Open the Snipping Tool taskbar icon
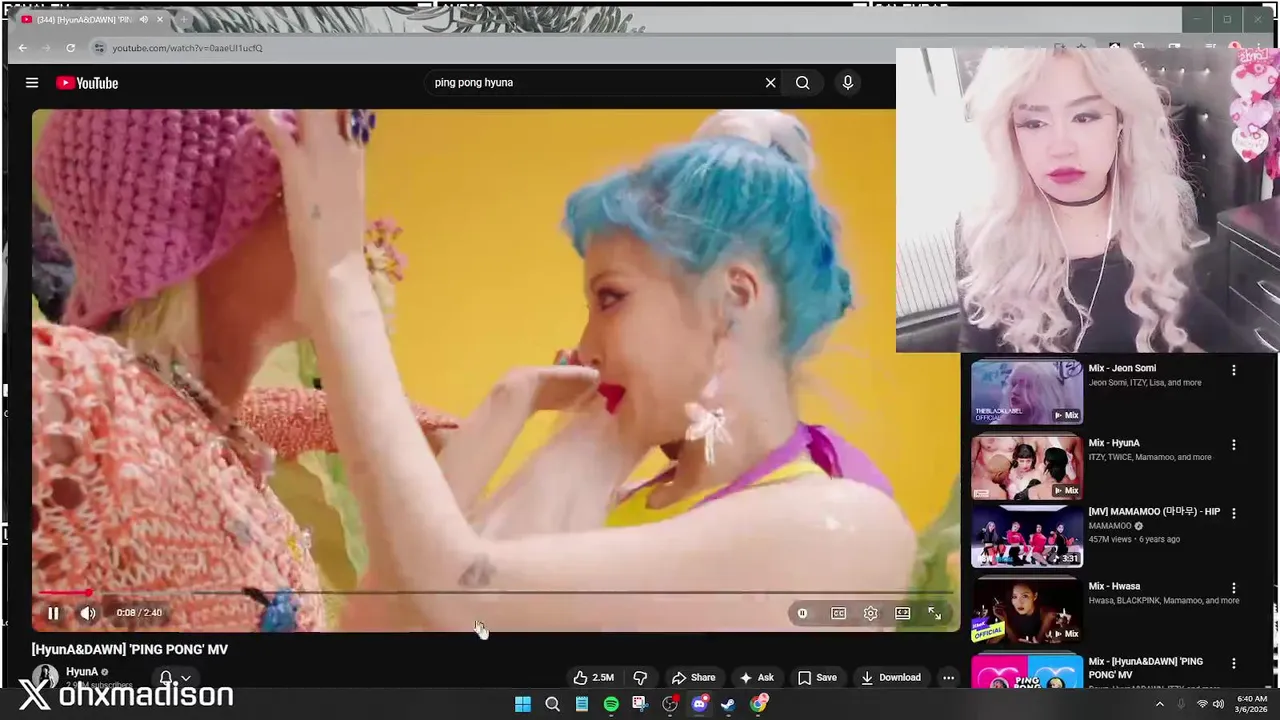The height and width of the screenshot is (720, 1280). (x=640, y=704)
